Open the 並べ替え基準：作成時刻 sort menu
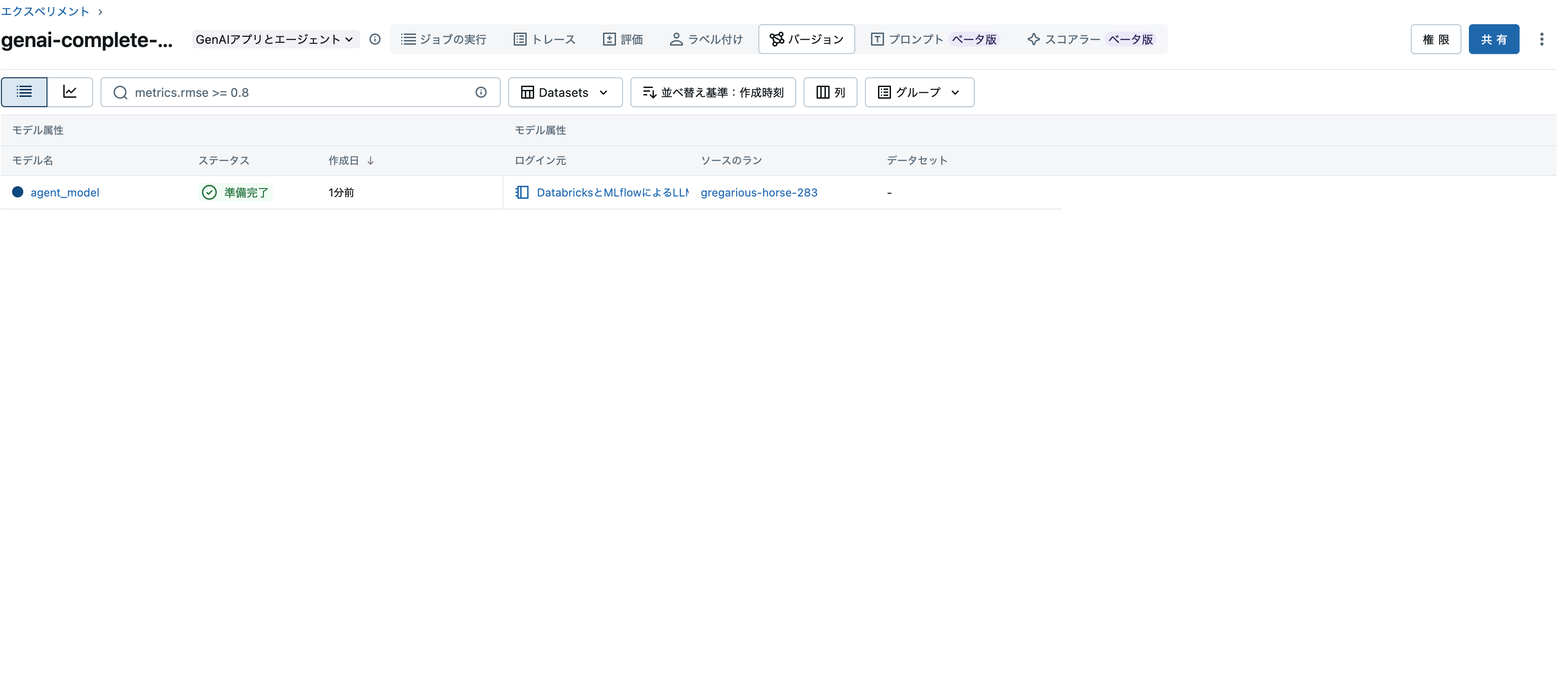The width and height of the screenshot is (1568, 677). [712, 92]
